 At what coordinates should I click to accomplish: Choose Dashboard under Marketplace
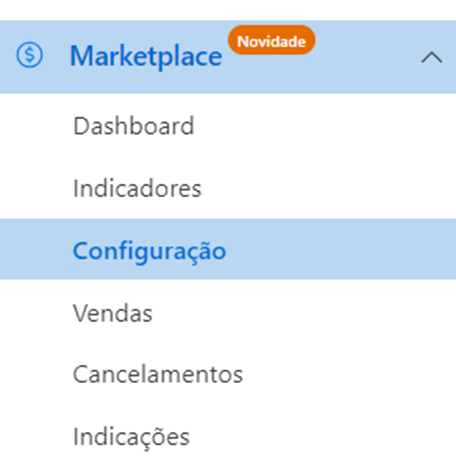pos(133,126)
